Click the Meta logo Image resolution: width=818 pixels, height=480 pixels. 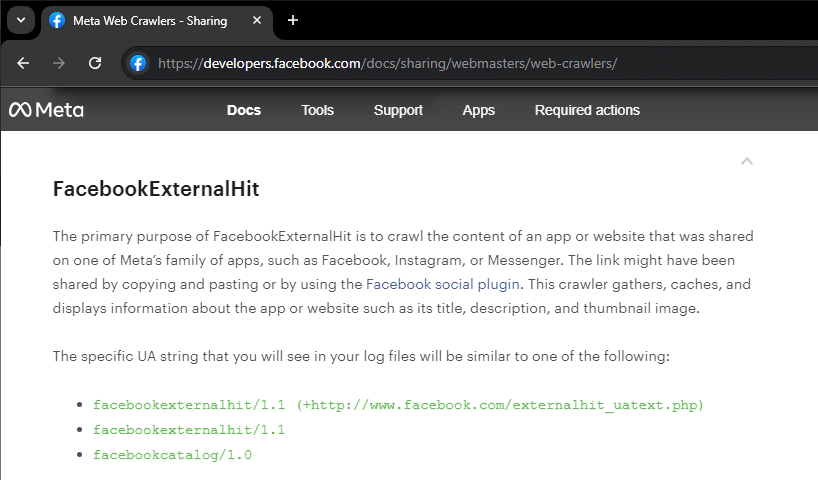pos(47,110)
